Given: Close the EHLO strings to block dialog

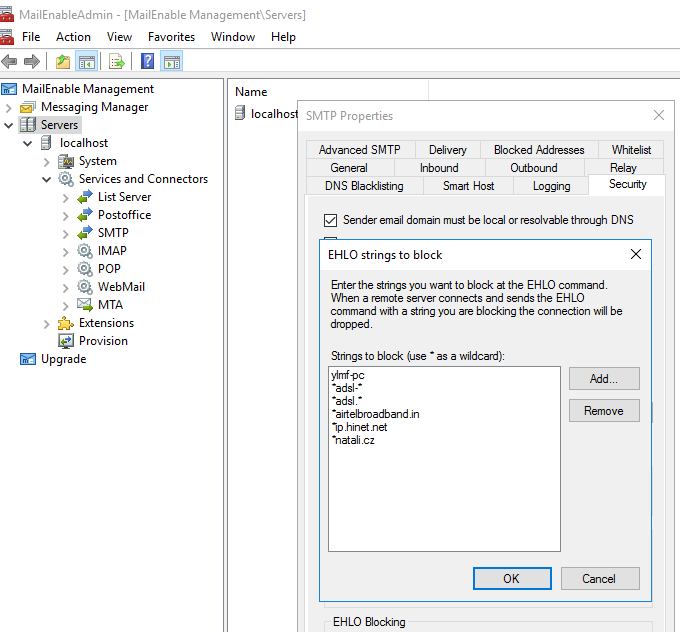Looking at the screenshot, I should click(x=636, y=255).
